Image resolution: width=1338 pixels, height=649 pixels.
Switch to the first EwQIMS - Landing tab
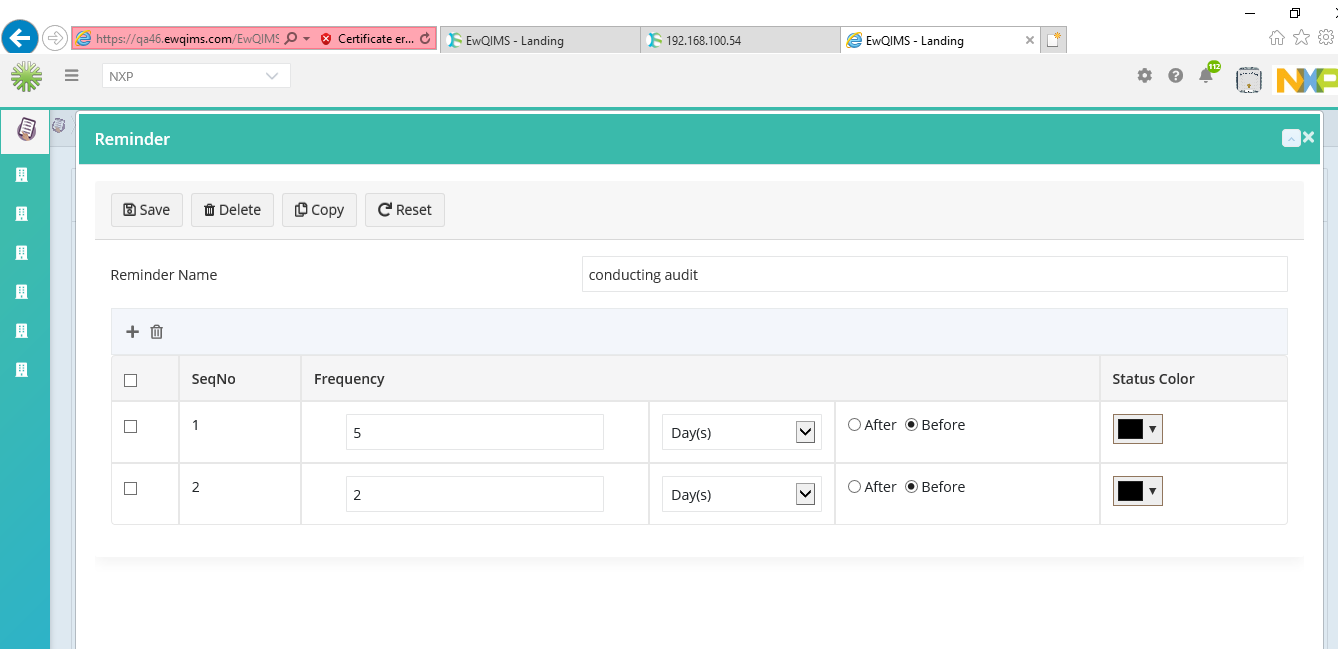[539, 40]
